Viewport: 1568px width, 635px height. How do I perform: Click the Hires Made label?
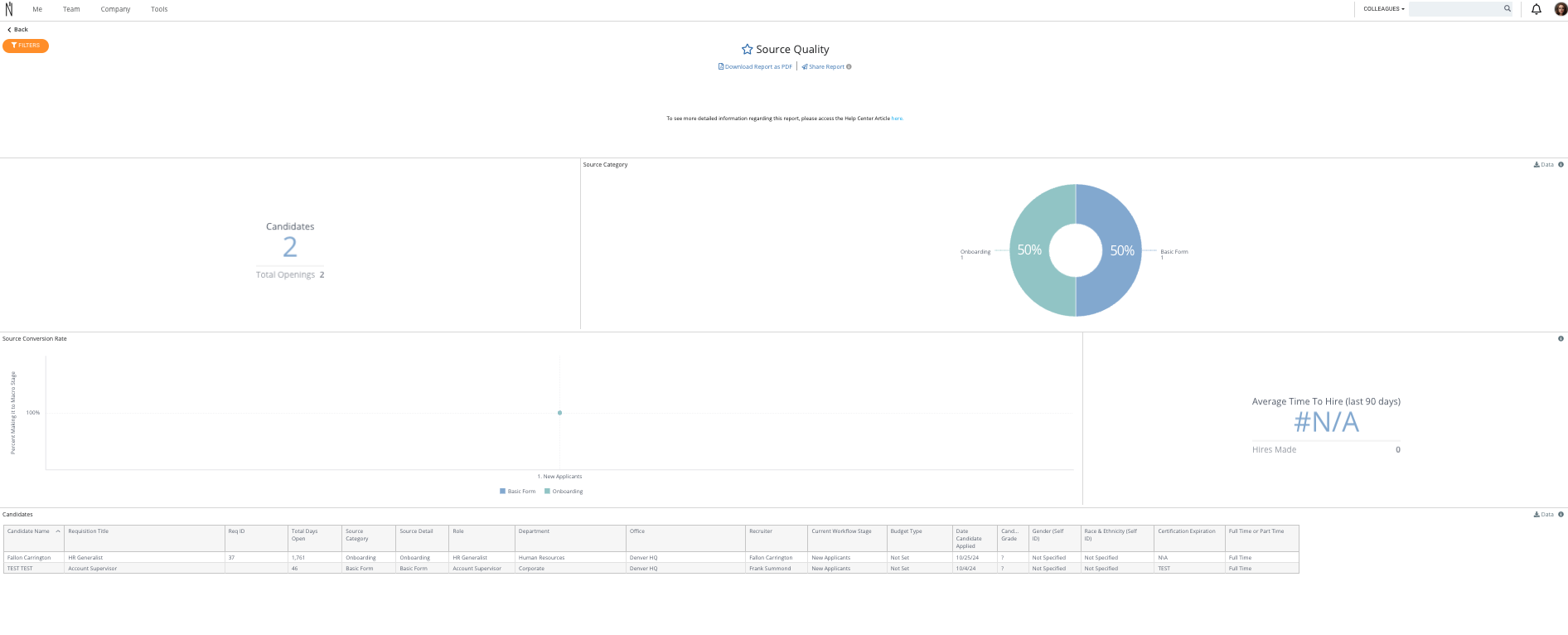1274,450
